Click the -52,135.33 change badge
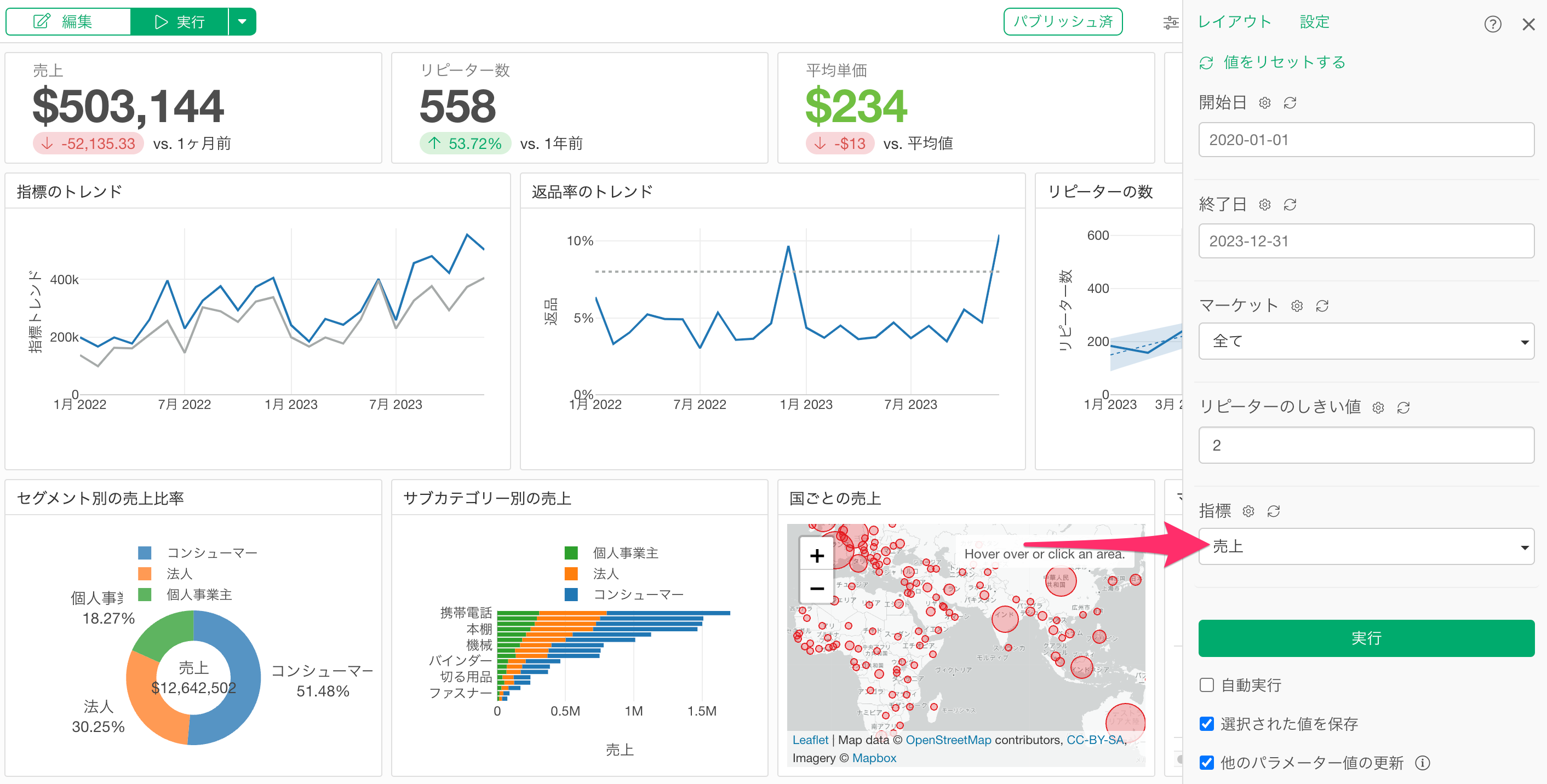The height and width of the screenshot is (784, 1547). (x=88, y=143)
